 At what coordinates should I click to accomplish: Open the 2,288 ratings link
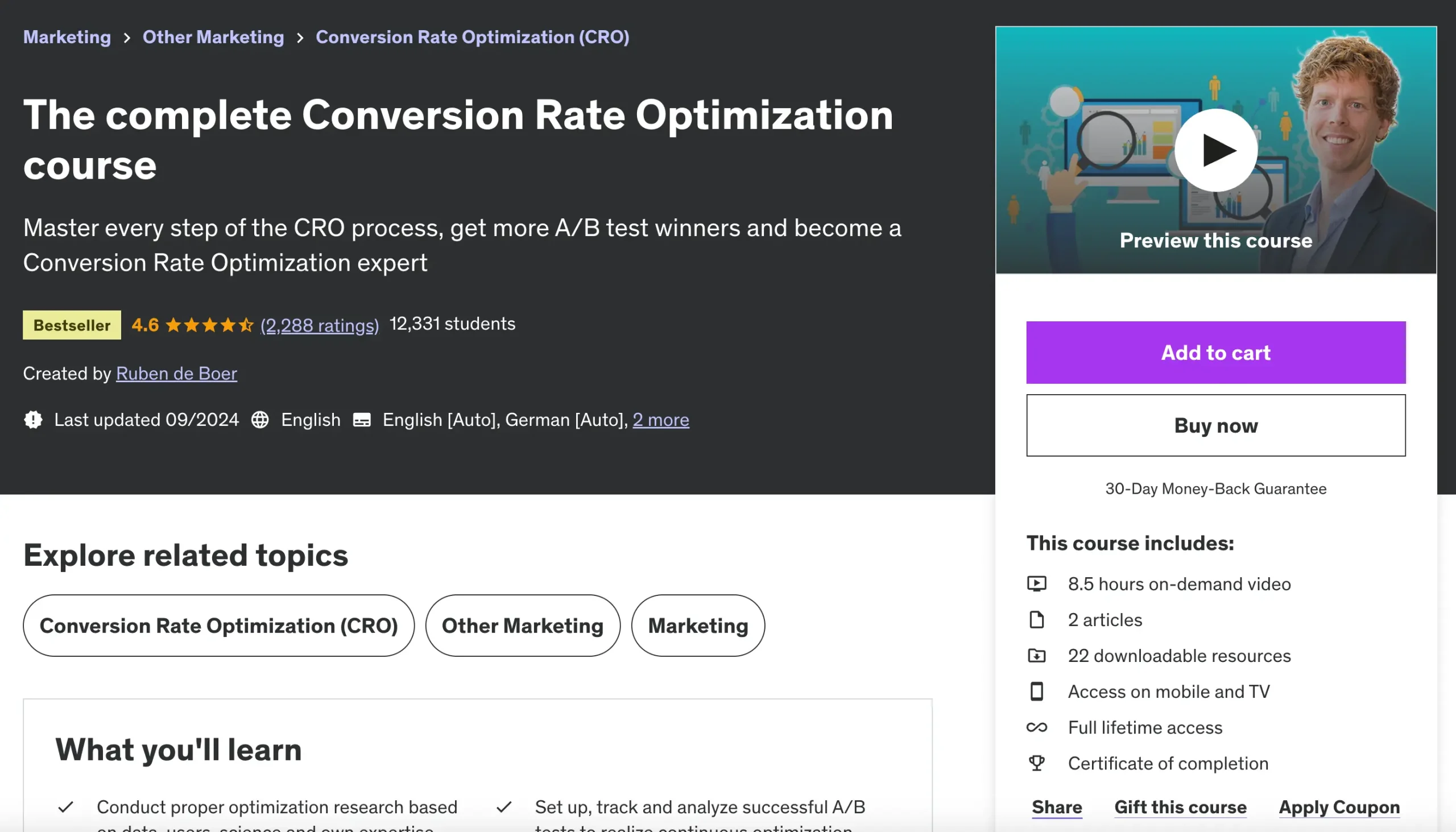pos(320,325)
